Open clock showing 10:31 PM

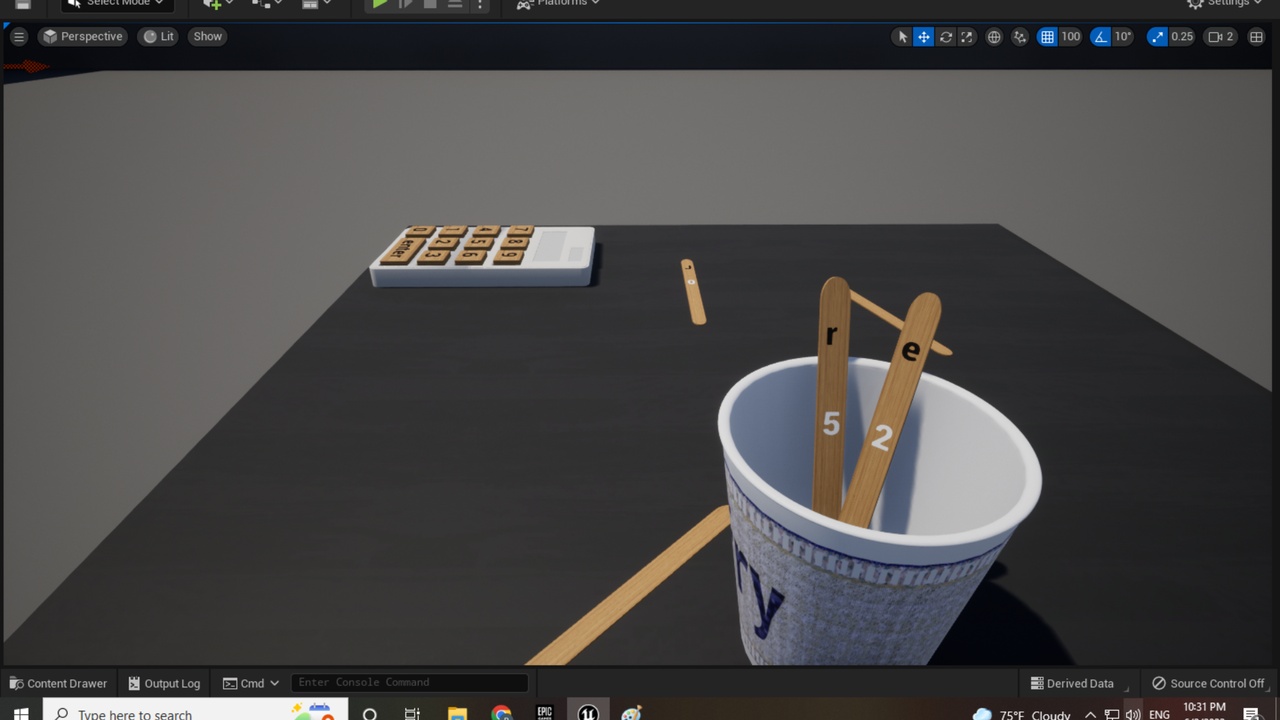click(1204, 711)
